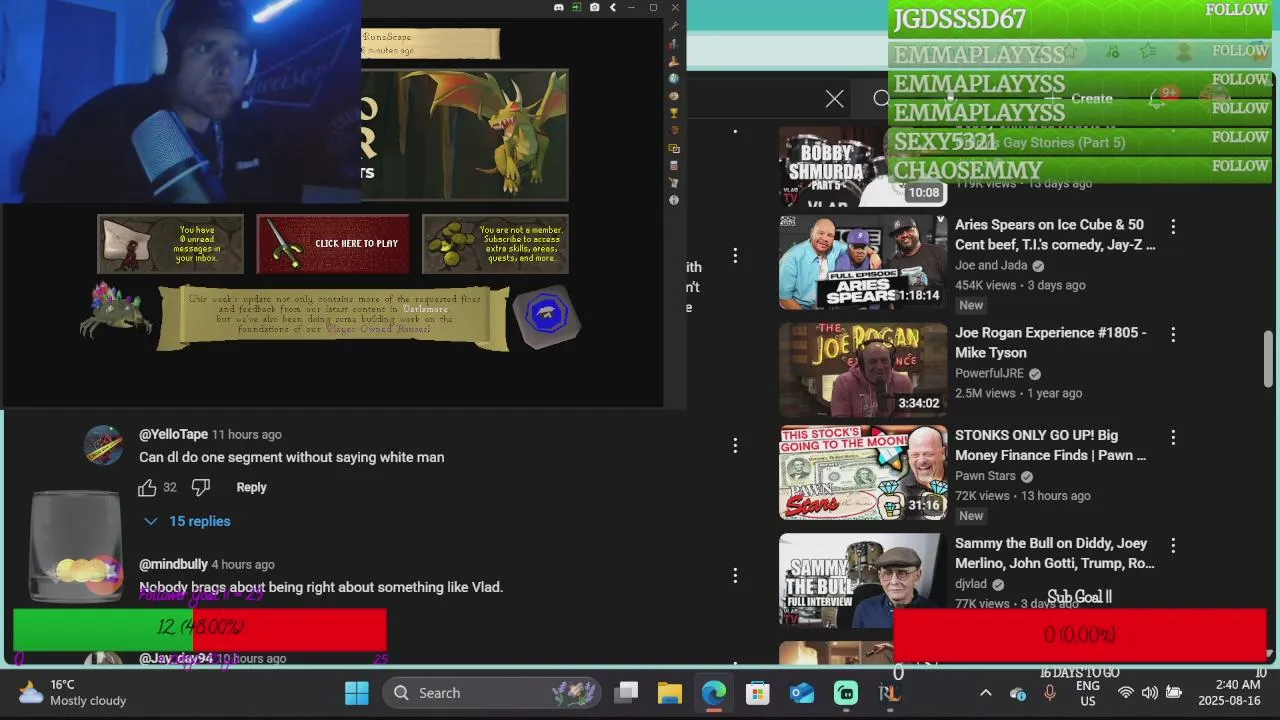
Task: Click the CLICK HERE TO PLAY button
Action: click(333, 244)
